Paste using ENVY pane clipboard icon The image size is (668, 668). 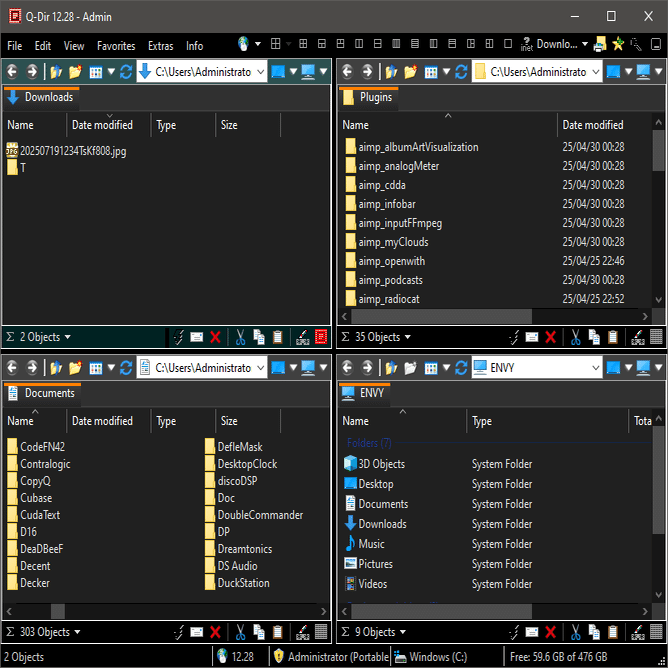pyautogui.click(x=613, y=632)
